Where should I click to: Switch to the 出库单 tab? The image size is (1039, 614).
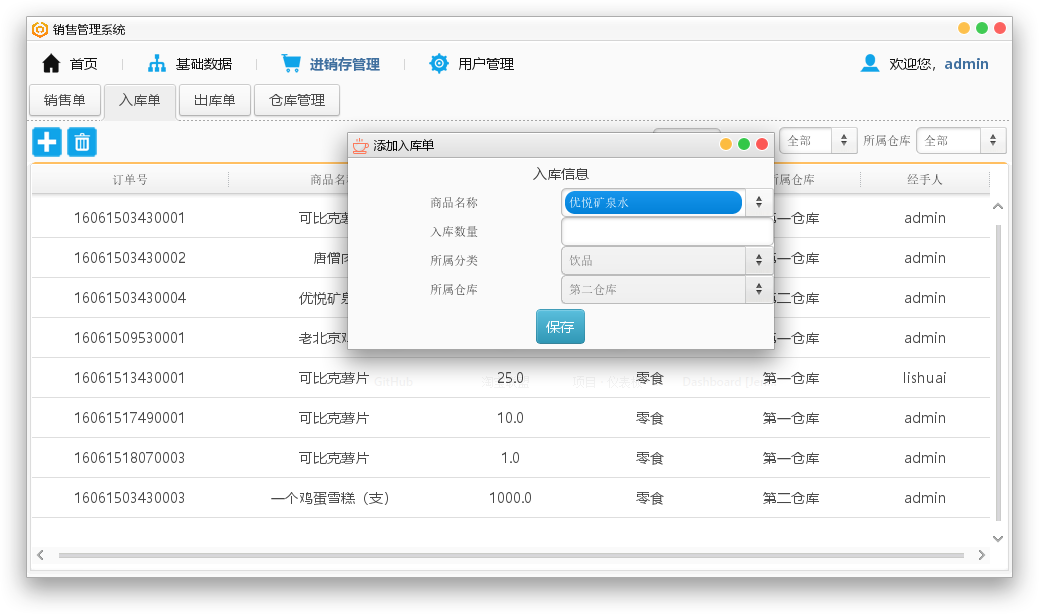point(215,100)
